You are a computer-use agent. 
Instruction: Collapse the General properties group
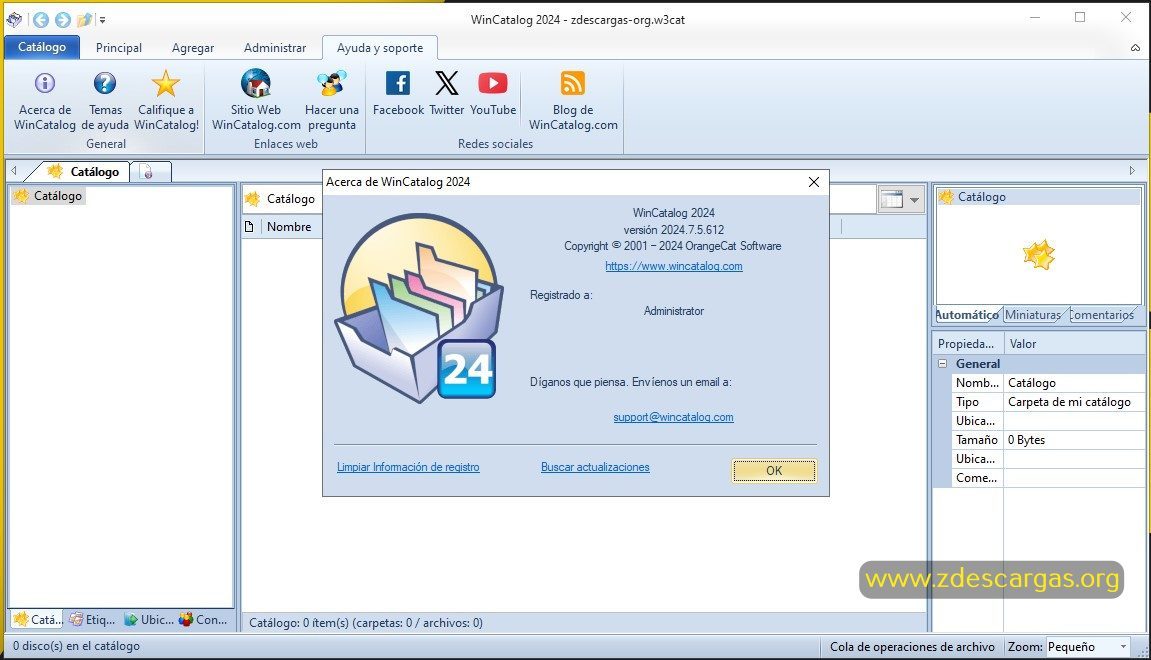tap(943, 363)
